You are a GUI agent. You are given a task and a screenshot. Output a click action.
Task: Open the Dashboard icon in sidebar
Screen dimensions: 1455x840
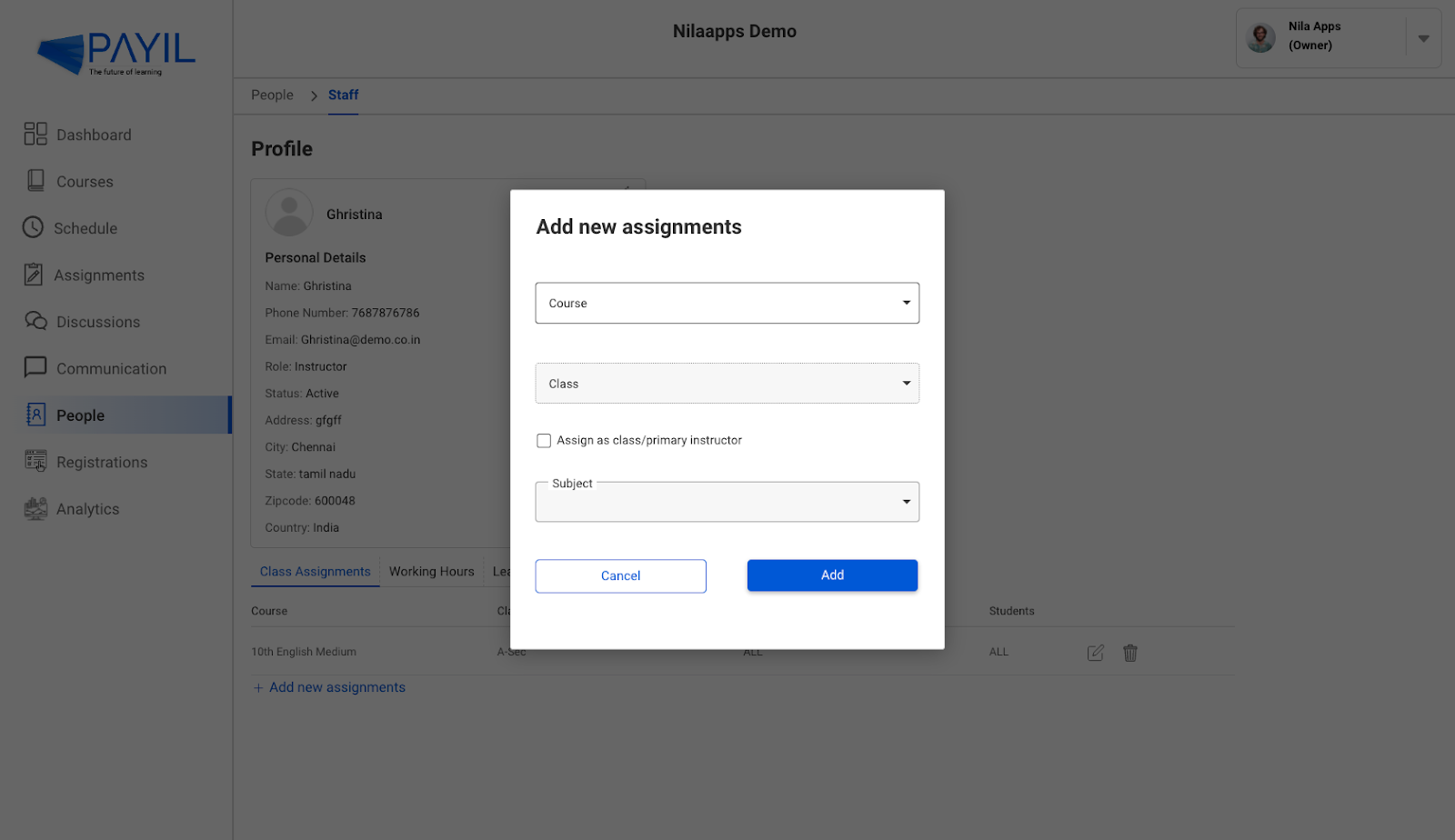(35, 135)
